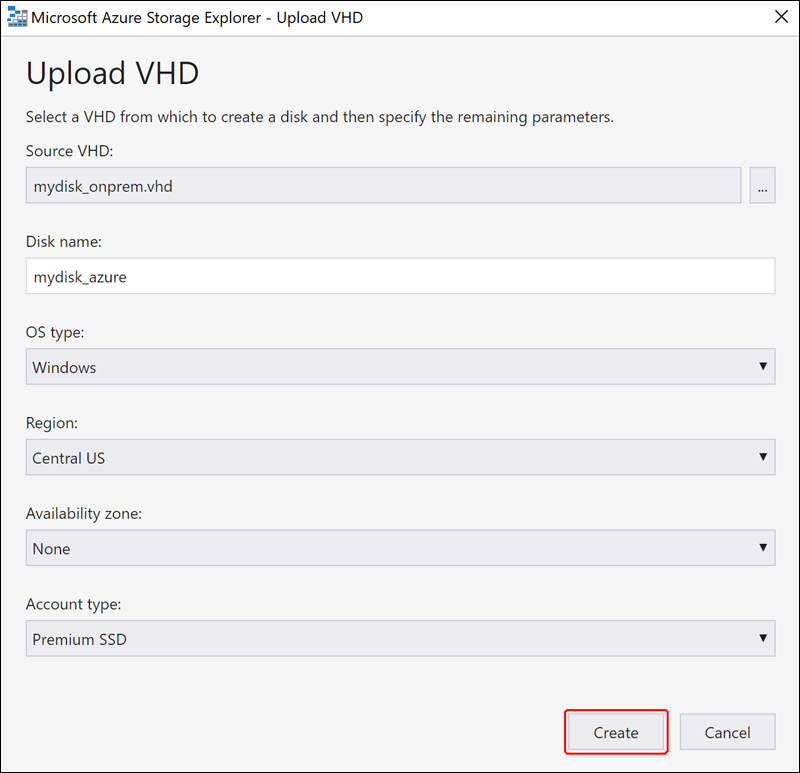Click the arrow on the Region combo box
Screen dimensions: 800x773
(763, 457)
